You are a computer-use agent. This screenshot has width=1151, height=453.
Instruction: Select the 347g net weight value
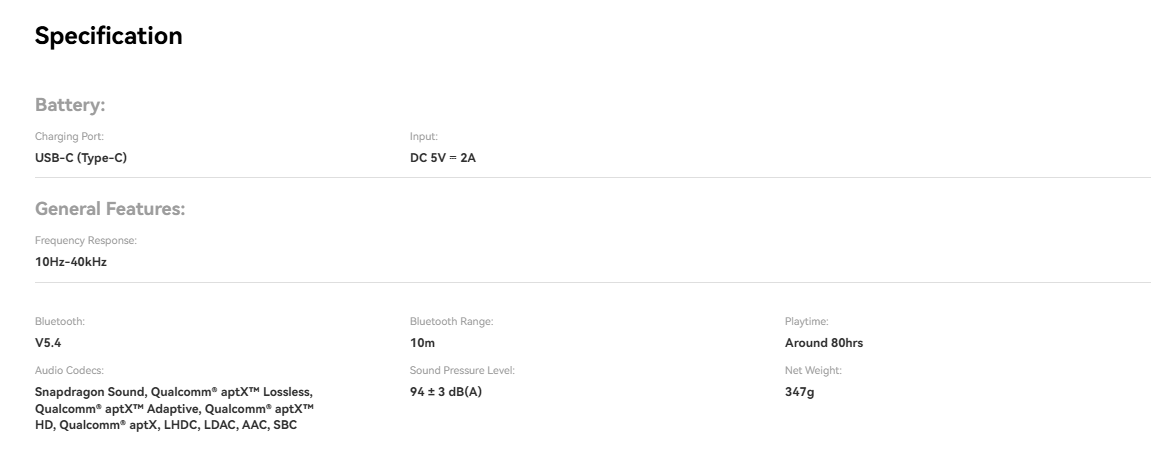(800, 390)
